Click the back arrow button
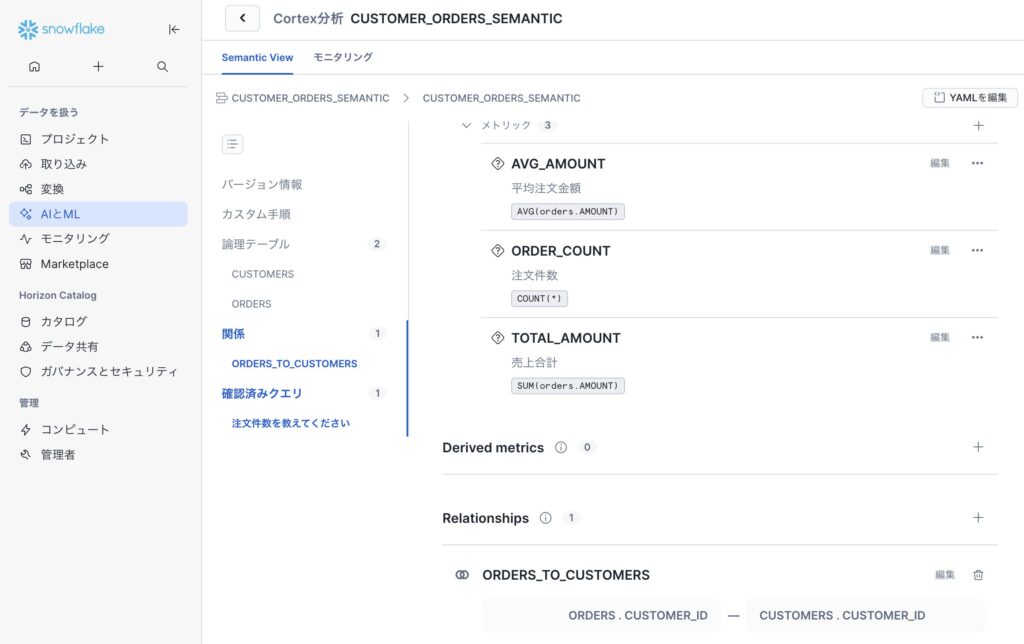This screenshot has width=1024, height=644. point(242,18)
